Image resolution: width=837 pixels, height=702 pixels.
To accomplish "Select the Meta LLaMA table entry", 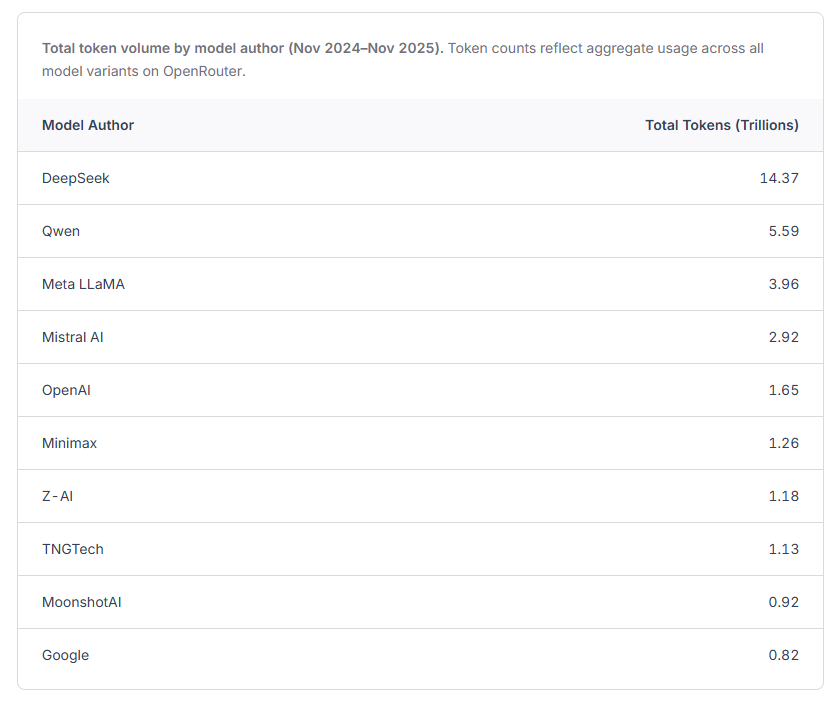I will pos(83,284).
